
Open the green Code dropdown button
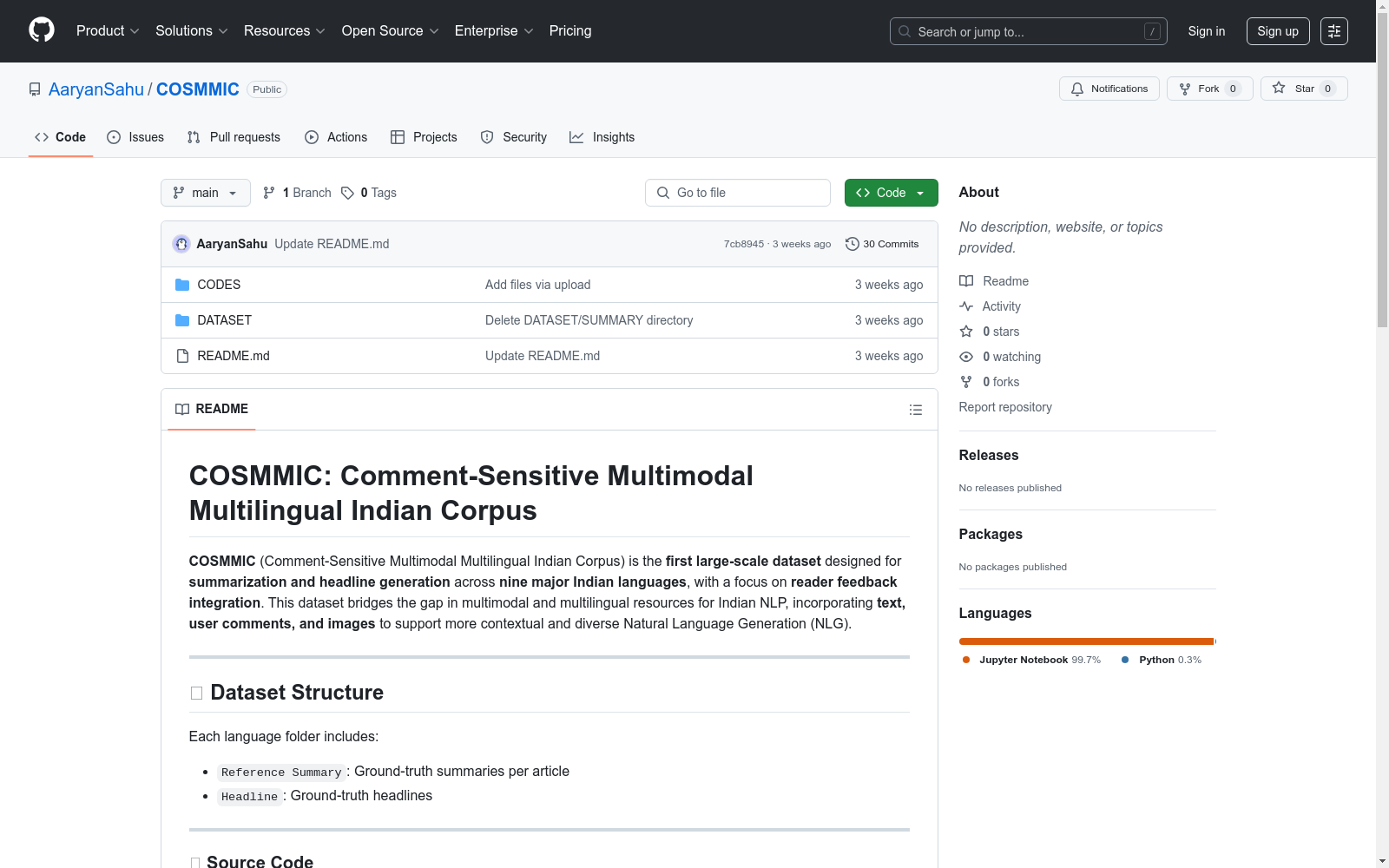[892, 193]
